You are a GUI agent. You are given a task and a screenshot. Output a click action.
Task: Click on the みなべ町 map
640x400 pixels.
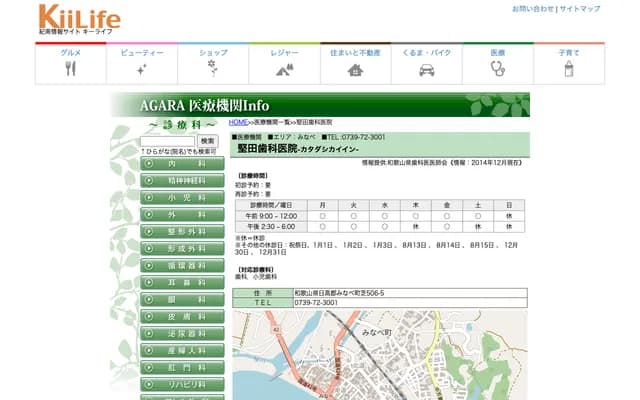pyautogui.click(x=380, y=355)
